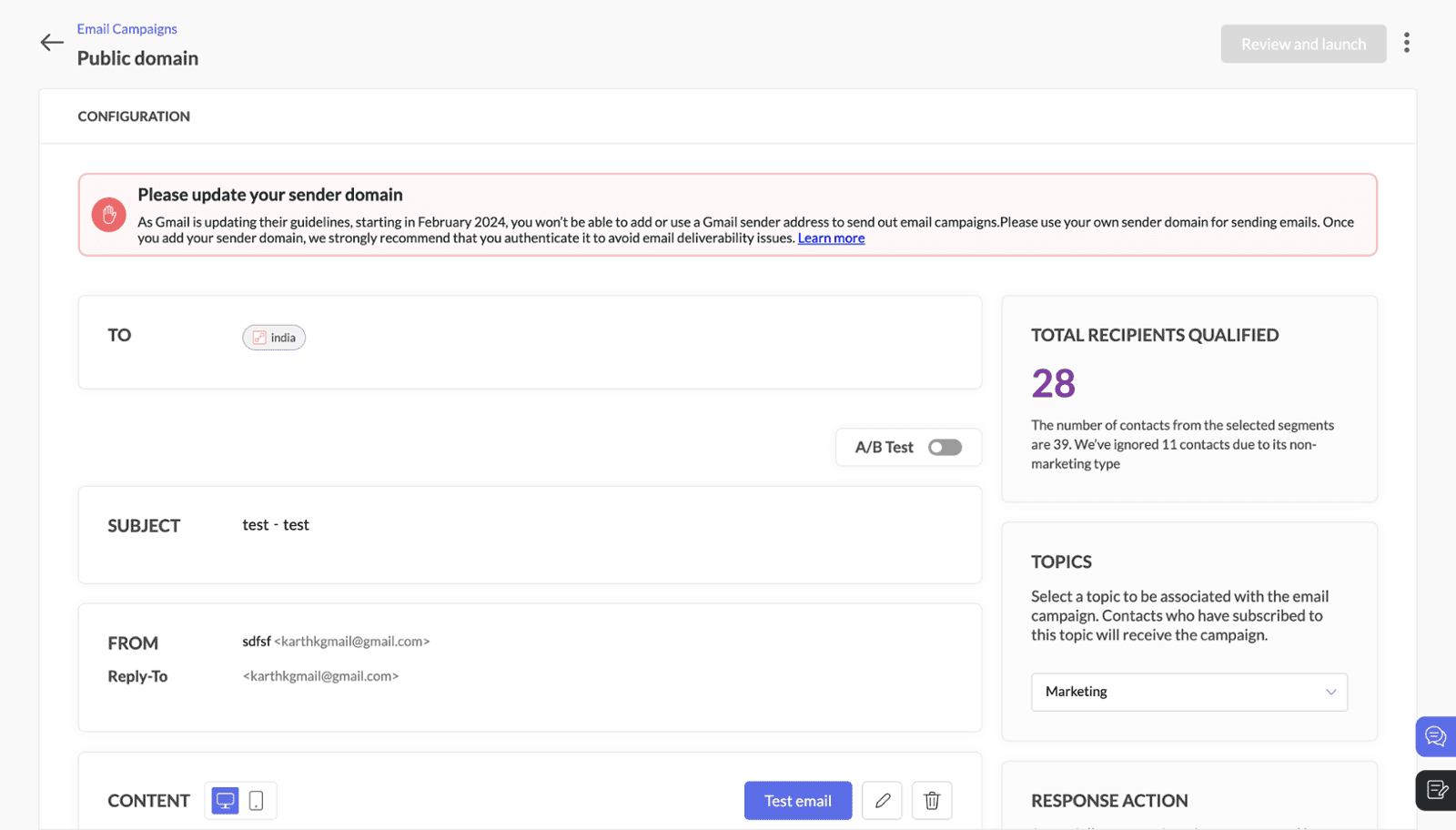Go to Email Campaigns breadcrumb
The height and width of the screenshot is (830, 1456).
127,29
